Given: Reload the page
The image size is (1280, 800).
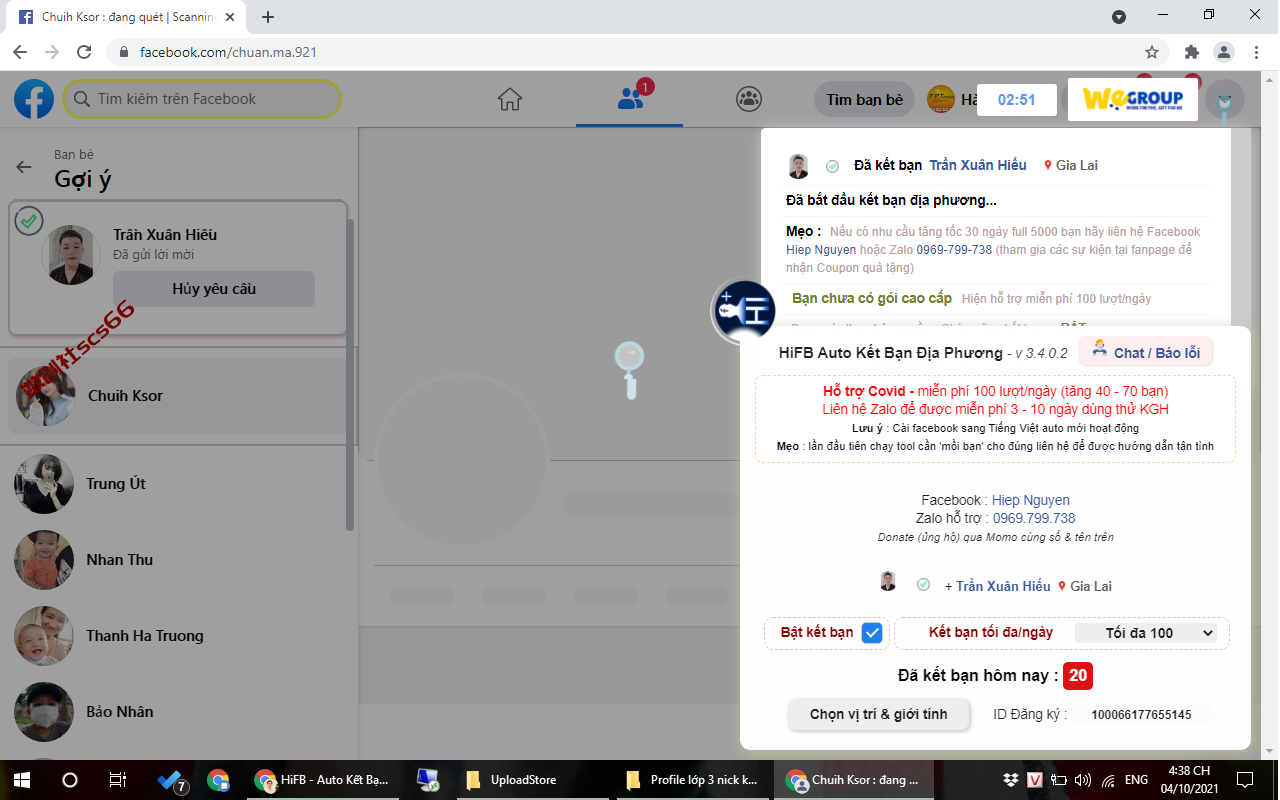Looking at the screenshot, I should 85,52.
